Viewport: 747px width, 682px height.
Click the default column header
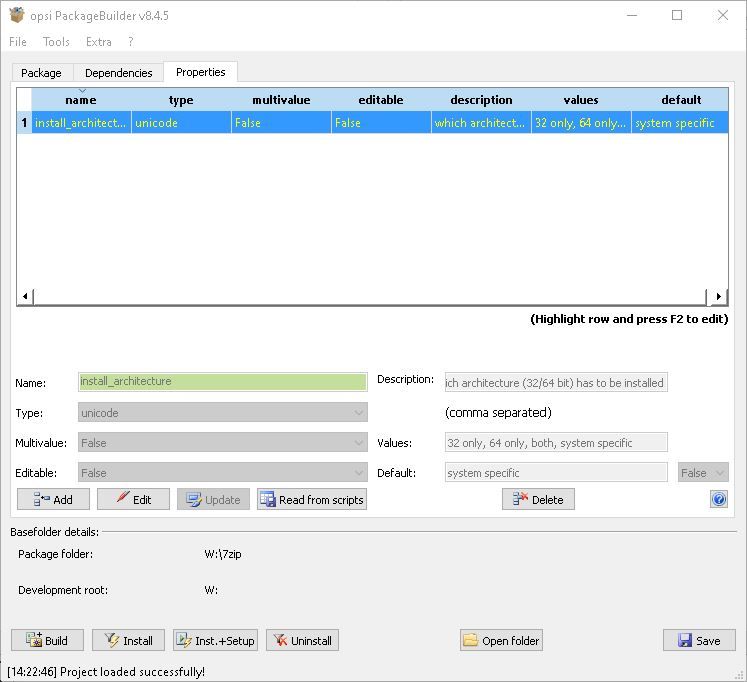coord(680,100)
